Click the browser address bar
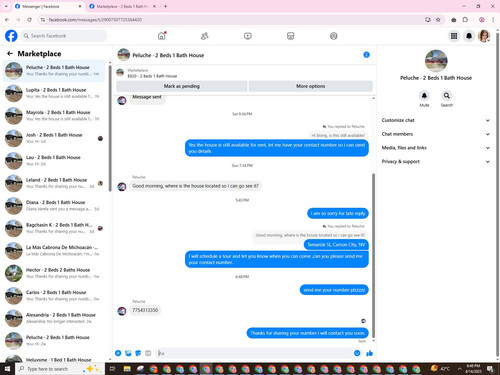500x375 pixels. pyautogui.click(x=233, y=20)
